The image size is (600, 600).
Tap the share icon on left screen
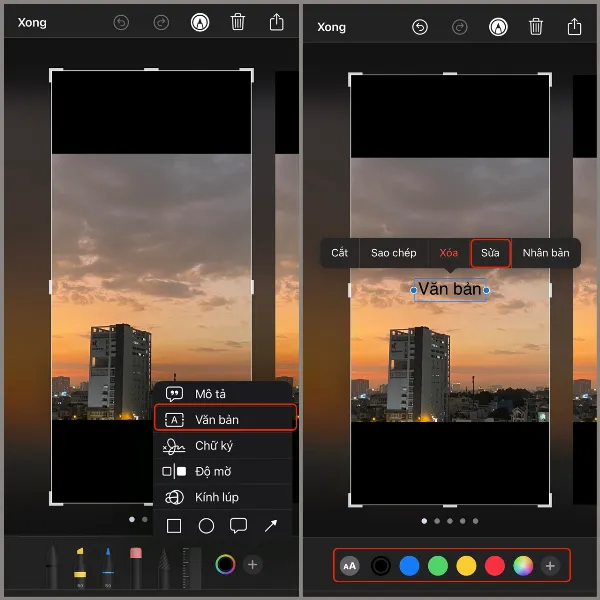pyautogui.click(x=276, y=22)
